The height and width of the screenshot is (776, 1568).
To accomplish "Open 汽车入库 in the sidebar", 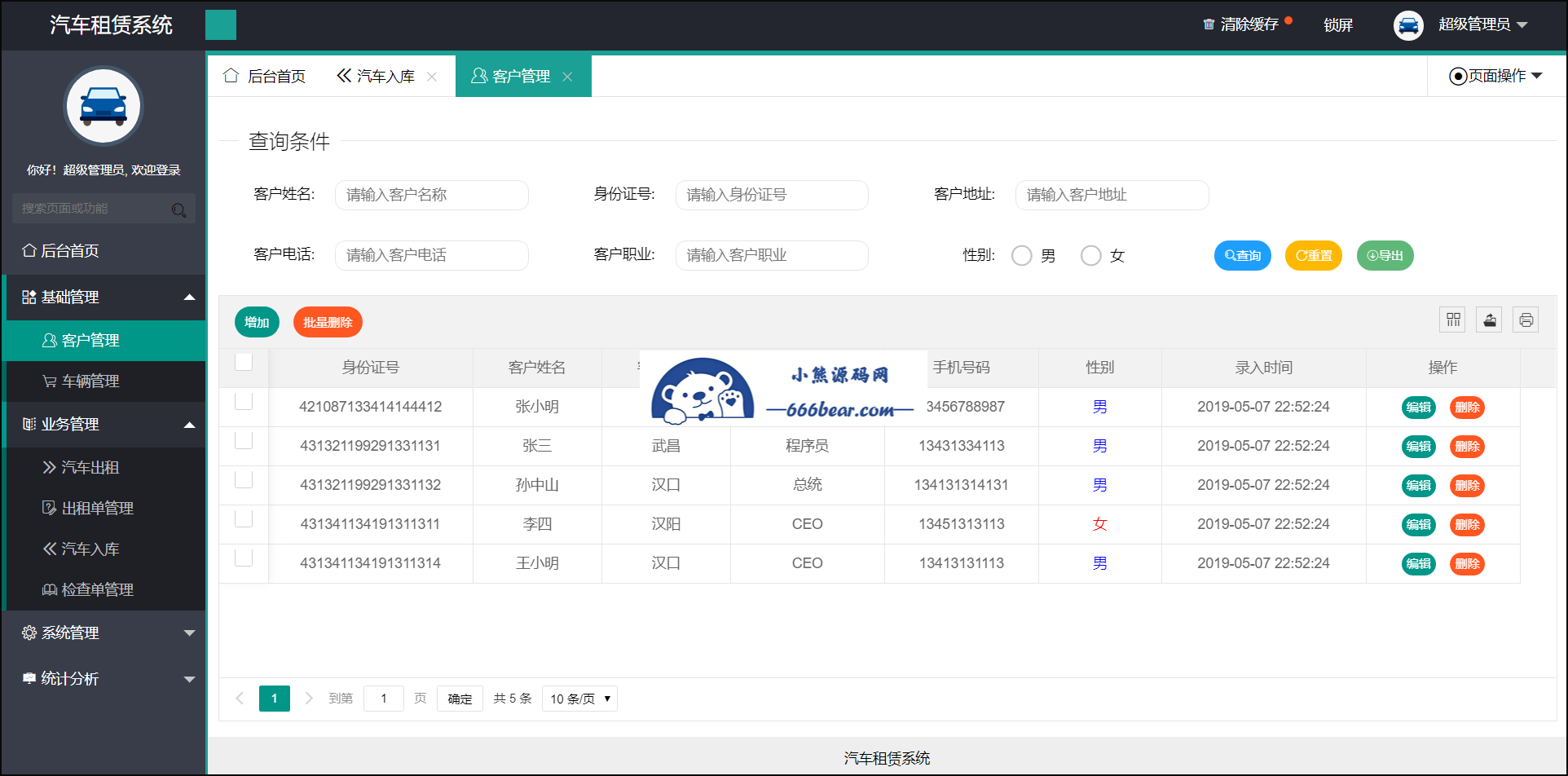I will click(x=104, y=549).
